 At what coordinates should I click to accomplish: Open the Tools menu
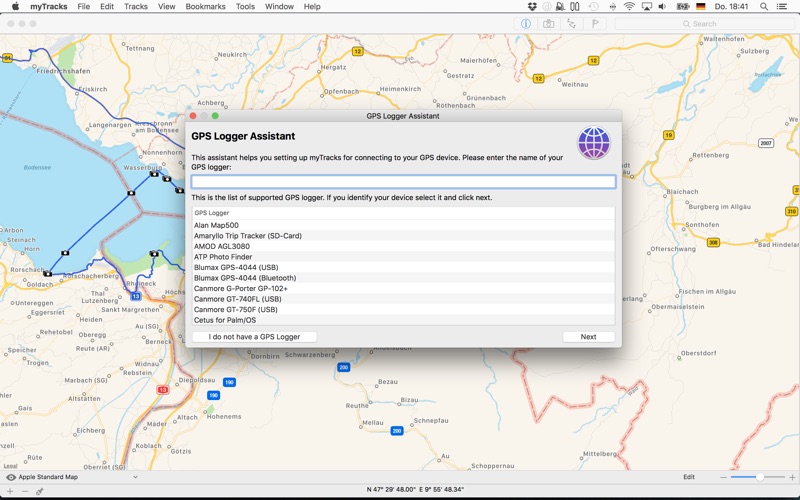(245, 7)
